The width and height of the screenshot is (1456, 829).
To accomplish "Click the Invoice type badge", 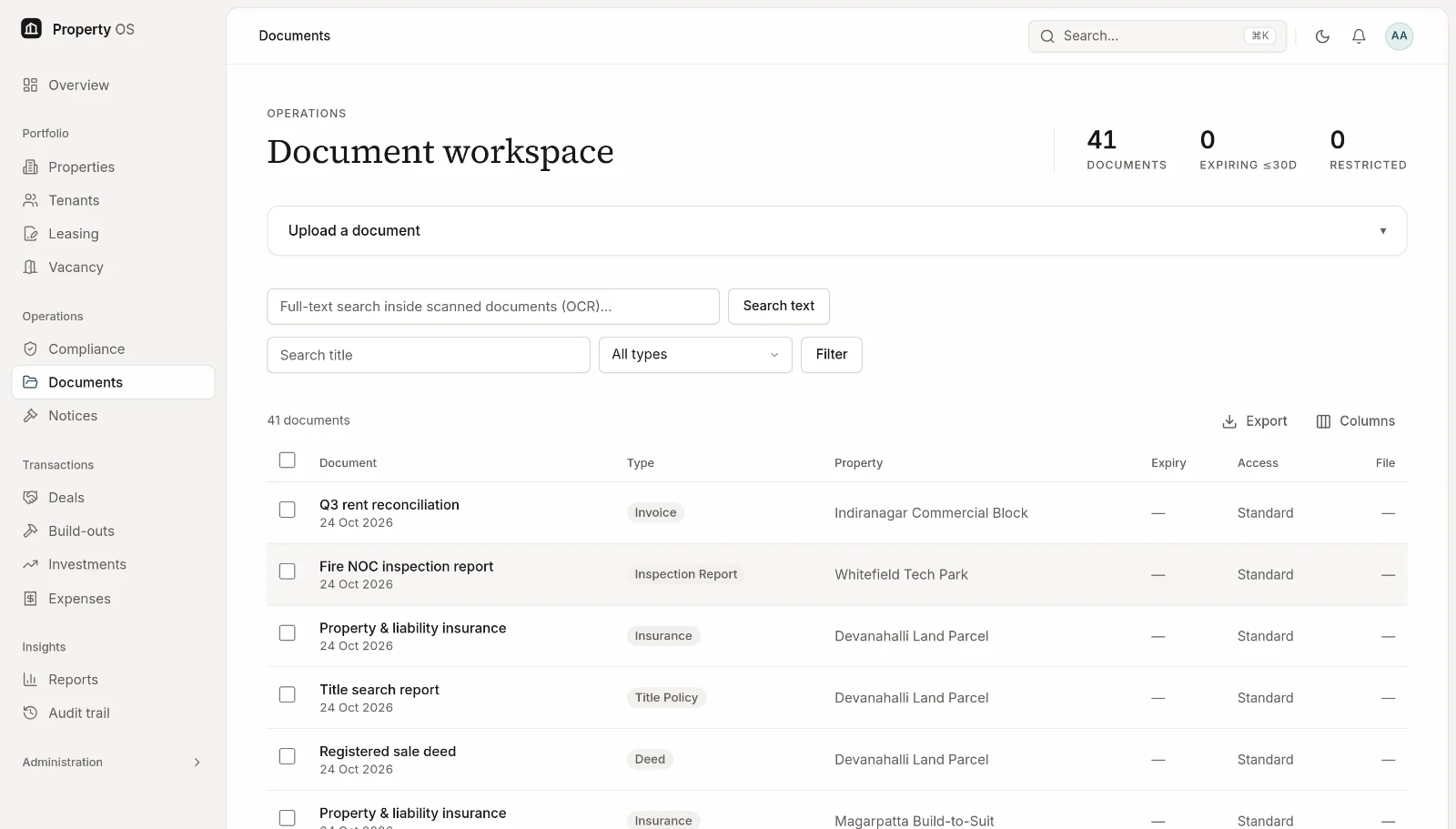I will 655,512.
